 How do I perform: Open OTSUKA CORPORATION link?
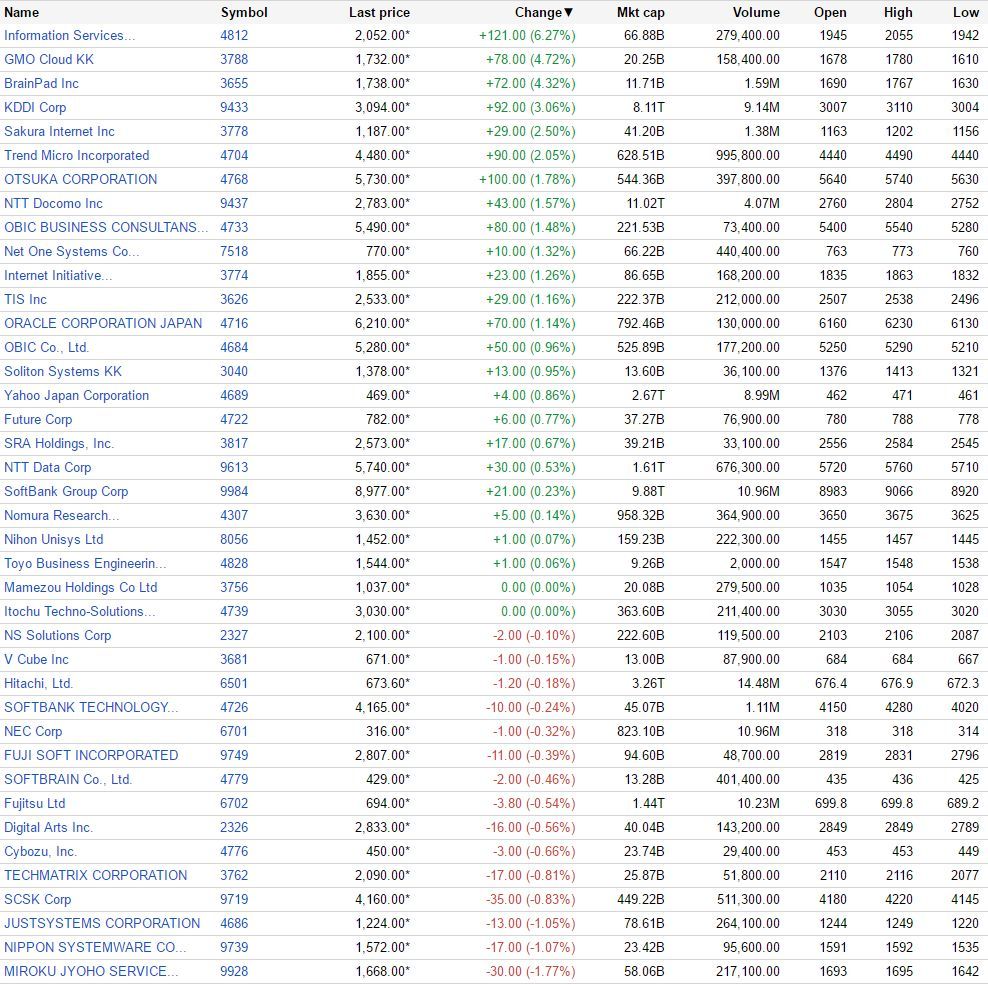click(x=81, y=180)
